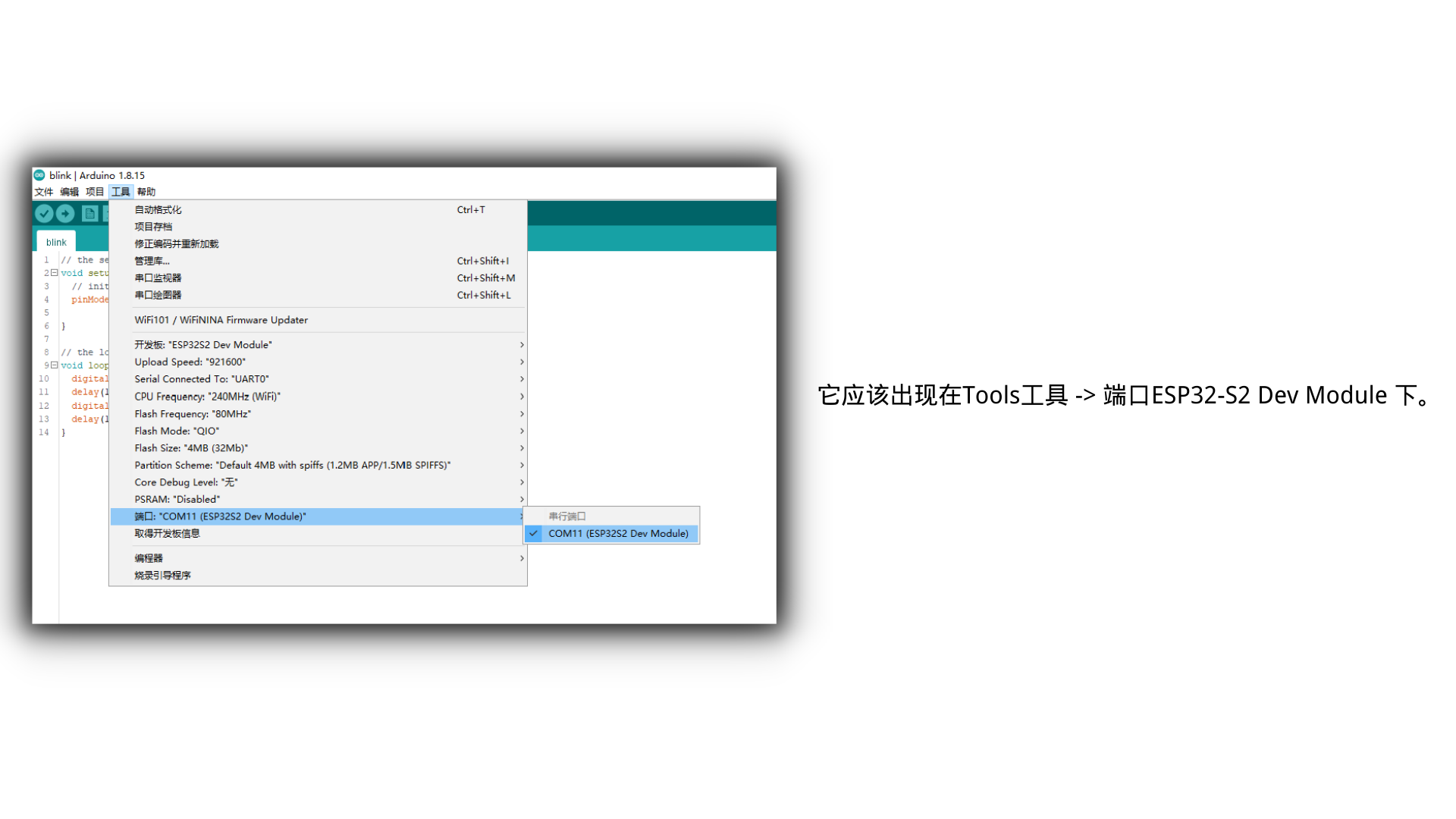Viewport: 1456px width, 819px height.
Task: Collapse the void setup code fold marker
Action: 54,273
